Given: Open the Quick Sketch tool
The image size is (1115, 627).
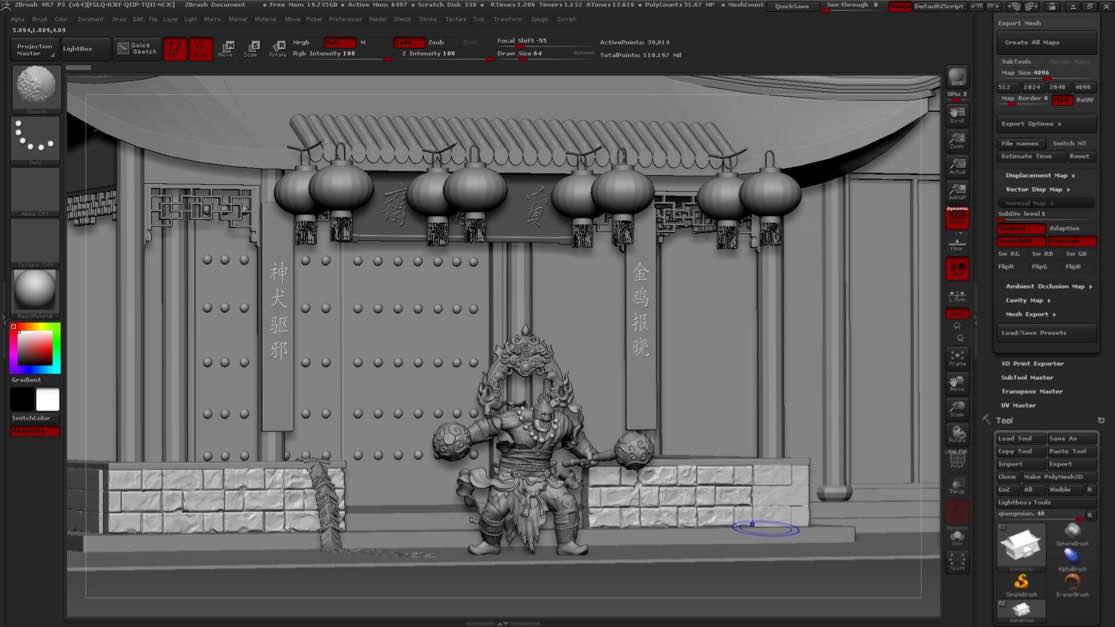Looking at the screenshot, I should pyautogui.click(x=137, y=48).
